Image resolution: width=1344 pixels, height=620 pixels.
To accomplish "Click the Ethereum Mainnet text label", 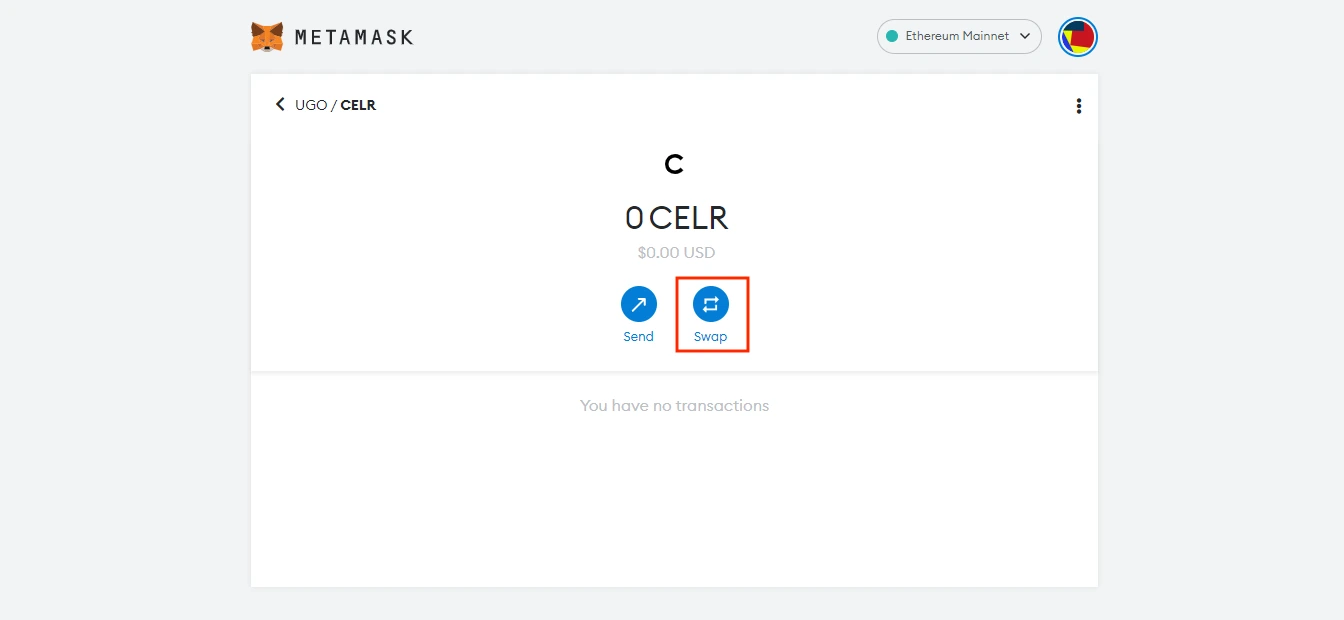I will pos(957,36).
